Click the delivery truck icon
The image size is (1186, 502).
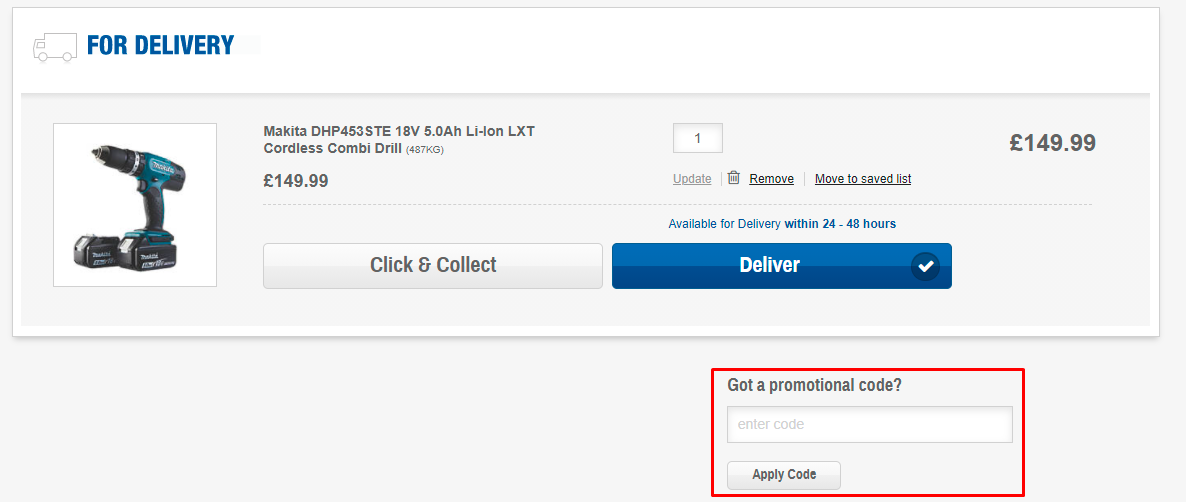pyautogui.click(x=54, y=47)
